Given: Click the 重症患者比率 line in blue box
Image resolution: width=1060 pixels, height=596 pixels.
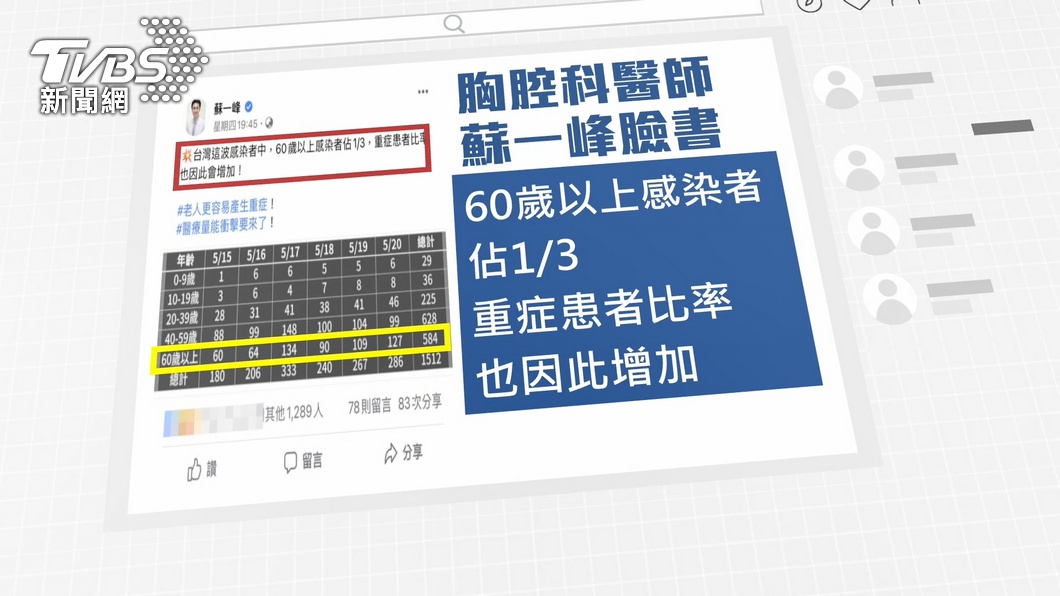Looking at the screenshot, I should (602, 308).
